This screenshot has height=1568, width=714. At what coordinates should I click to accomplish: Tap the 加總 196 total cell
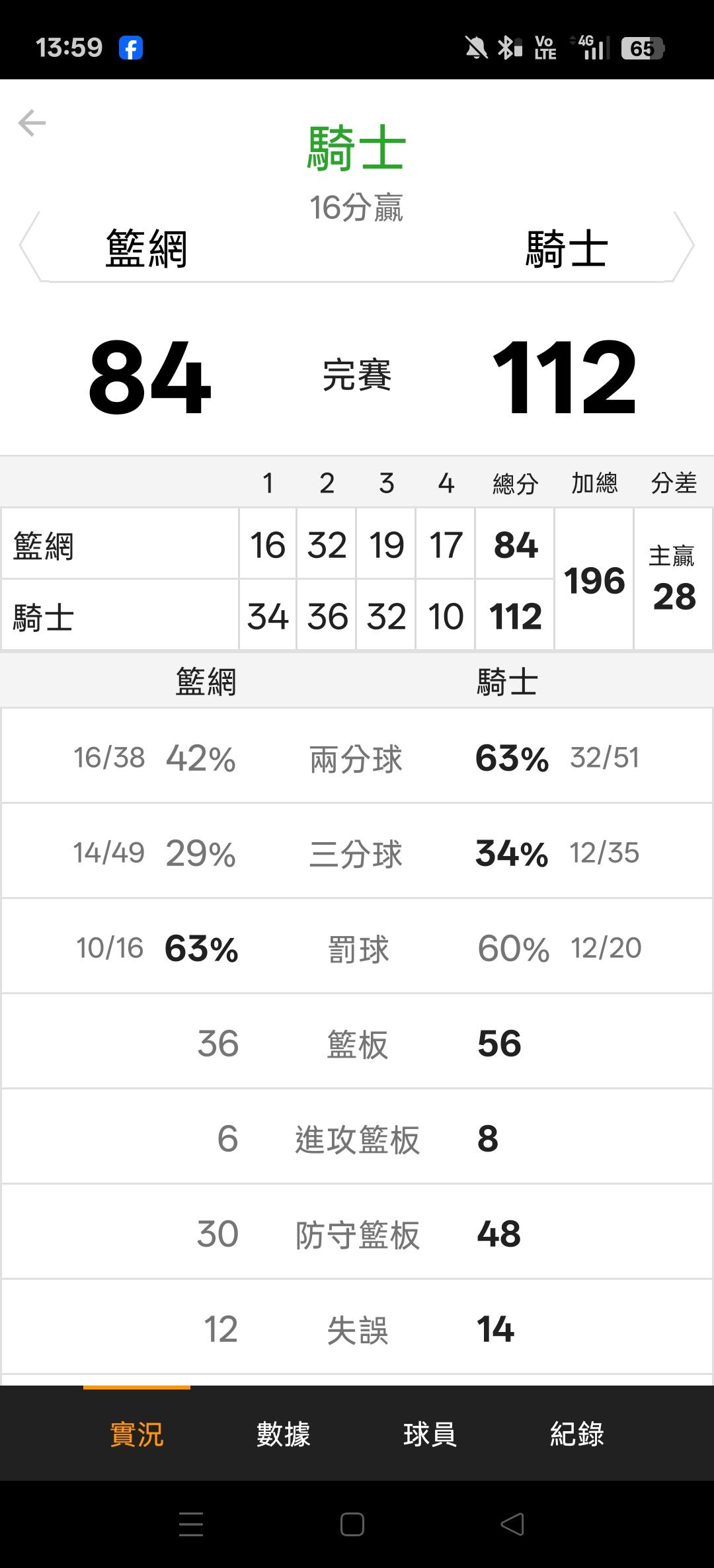594,580
